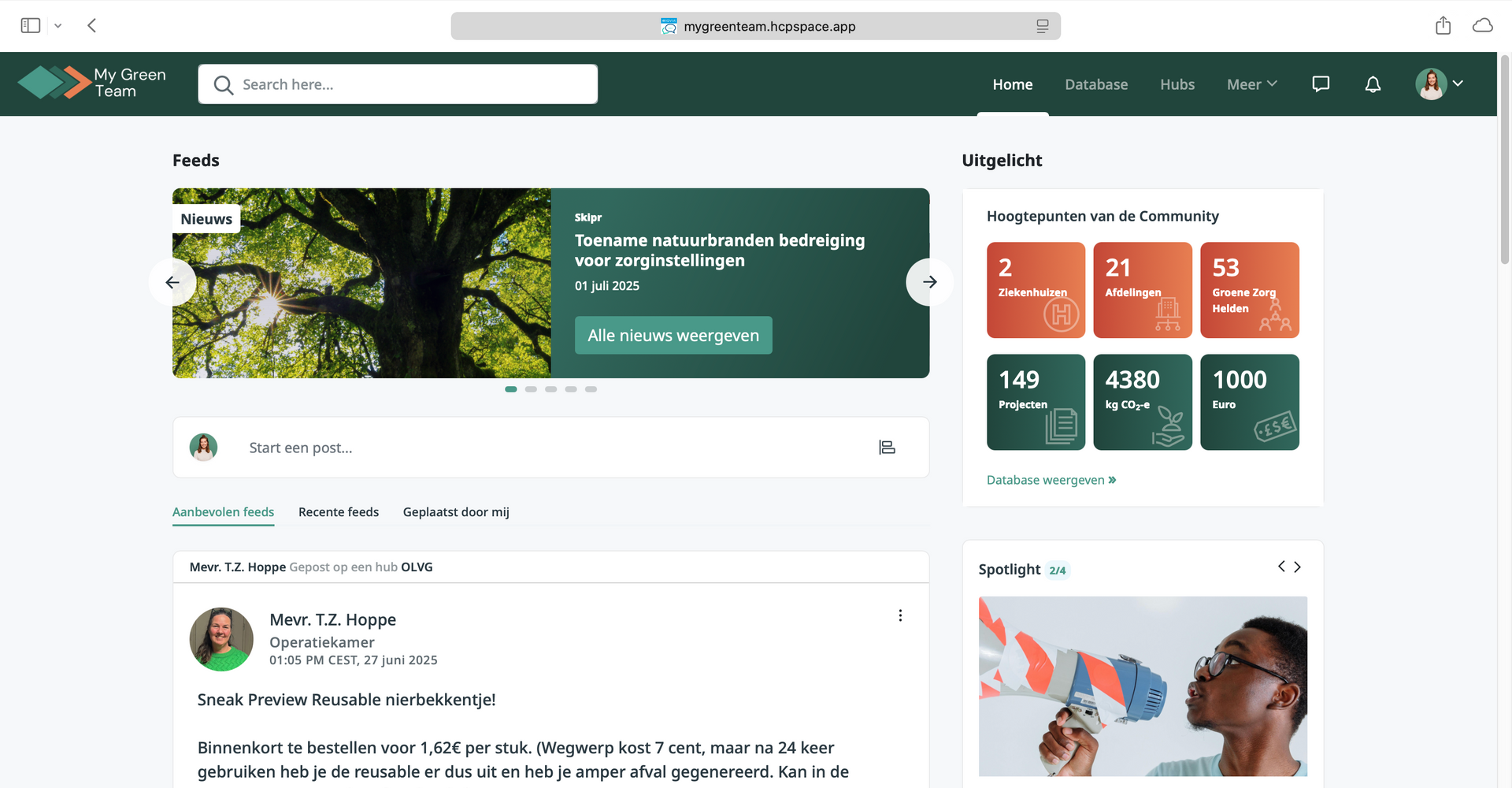1512x788 pixels.
Task: Click the Spotlight 2/4 counter badge
Action: pyautogui.click(x=1058, y=571)
